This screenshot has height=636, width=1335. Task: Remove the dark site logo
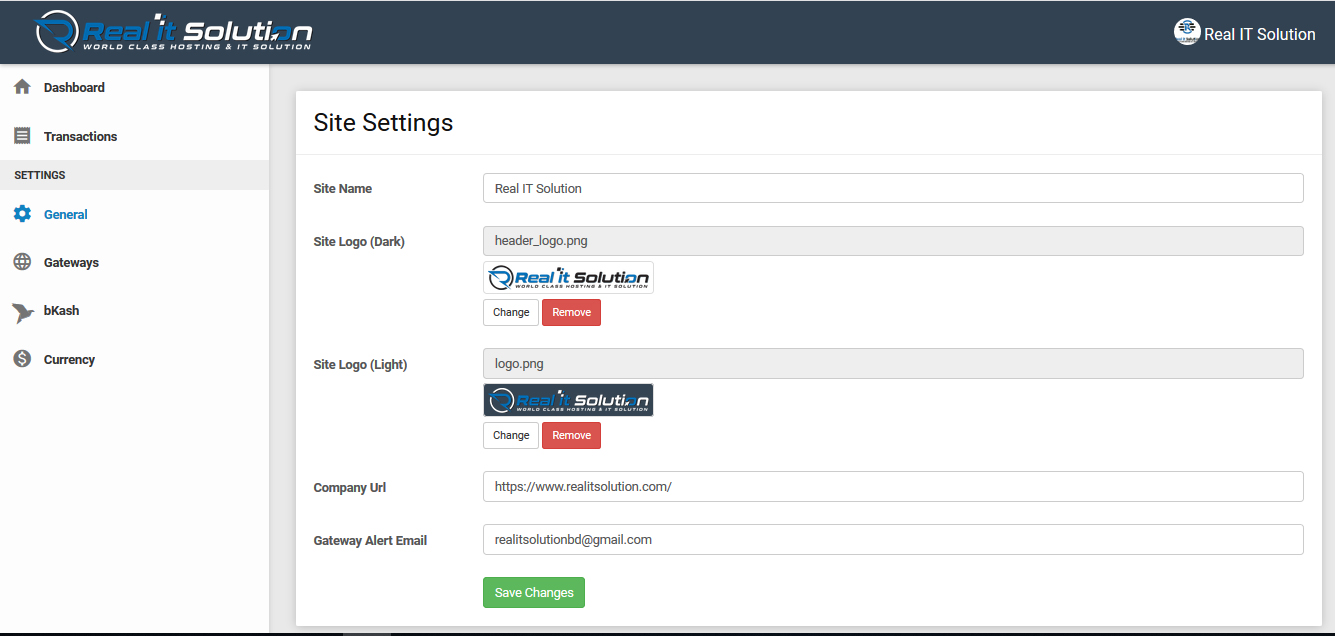point(571,312)
